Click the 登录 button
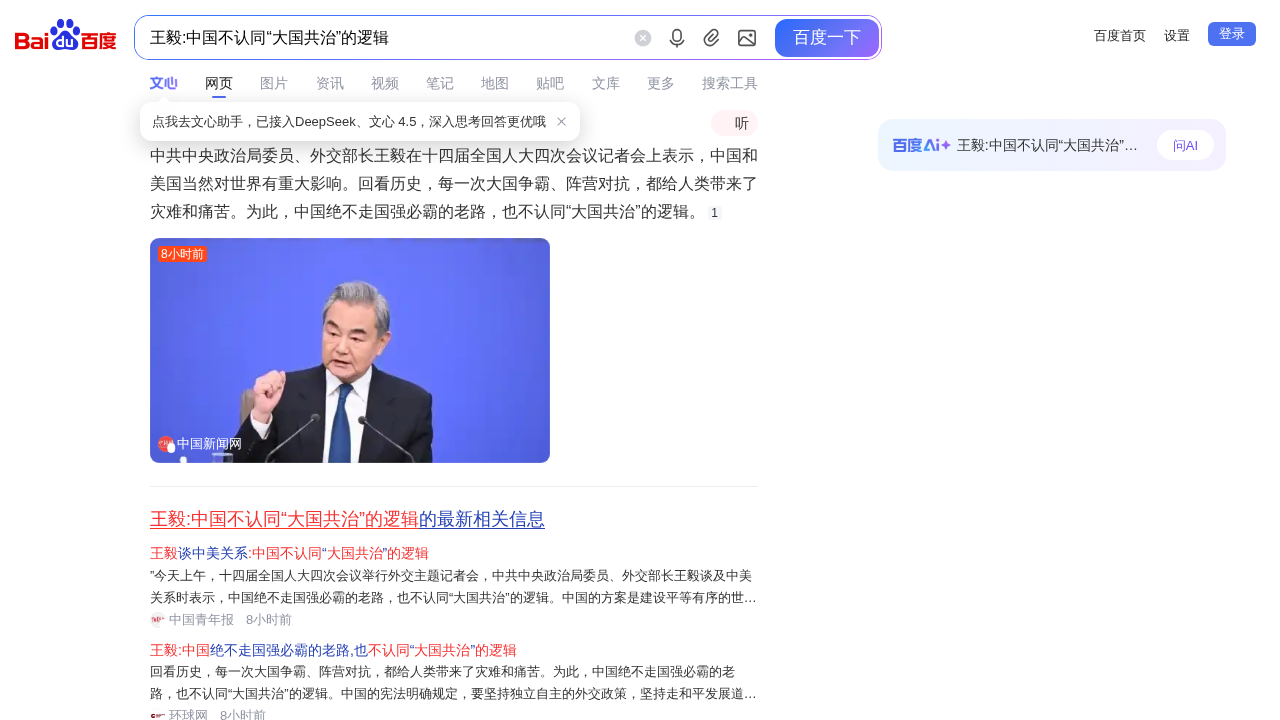Screen dimensions: 1280x720 pyautogui.click(x=1231, y=34)
